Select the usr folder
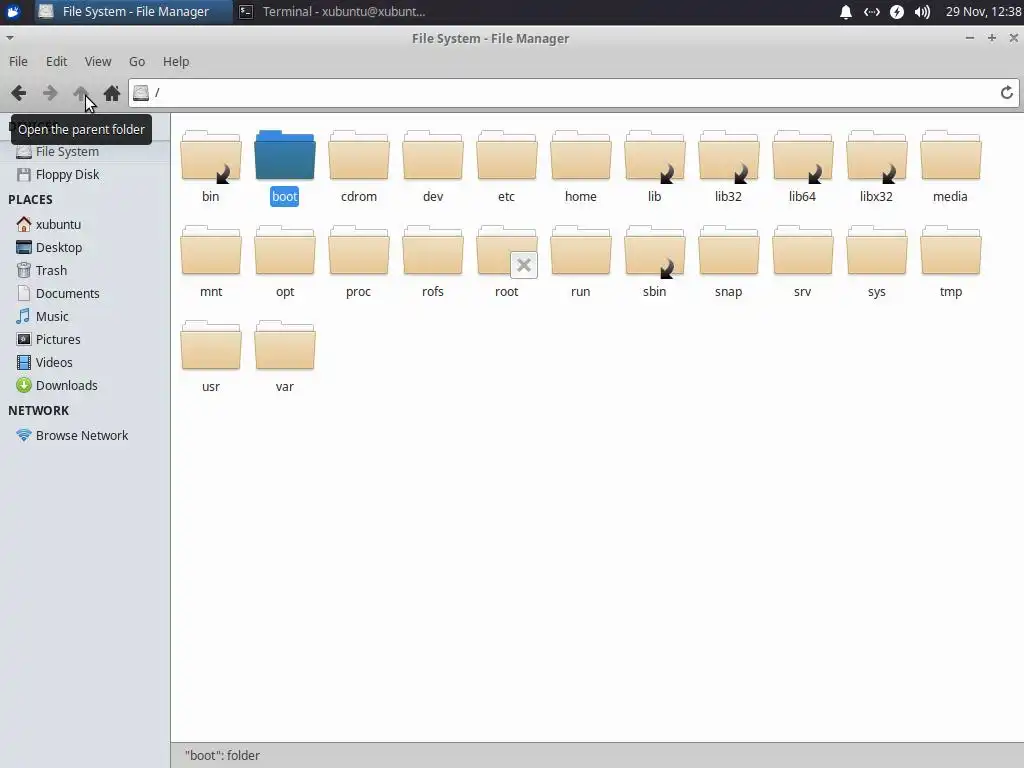The height and width of the screenshot is (768, 1024). tap(210, 345)
